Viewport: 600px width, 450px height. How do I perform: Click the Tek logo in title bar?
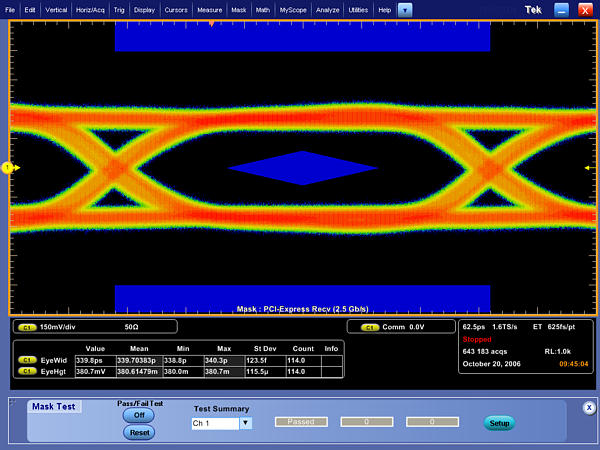point(535,9)
